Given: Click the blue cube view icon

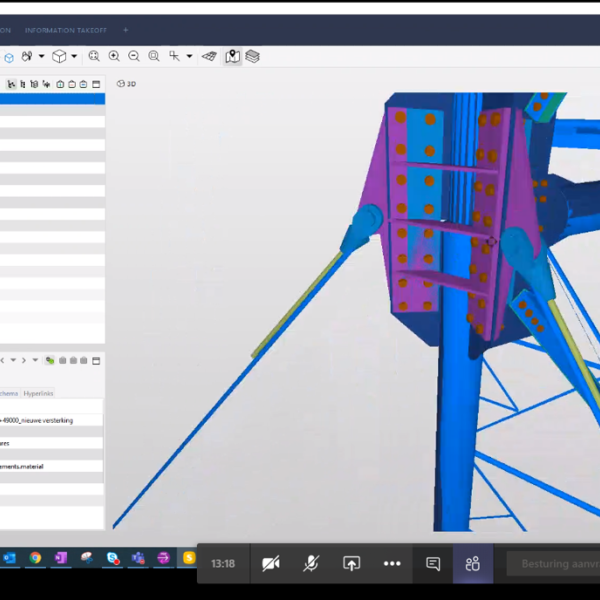Looking at the screenshot, I should (9, 58).
